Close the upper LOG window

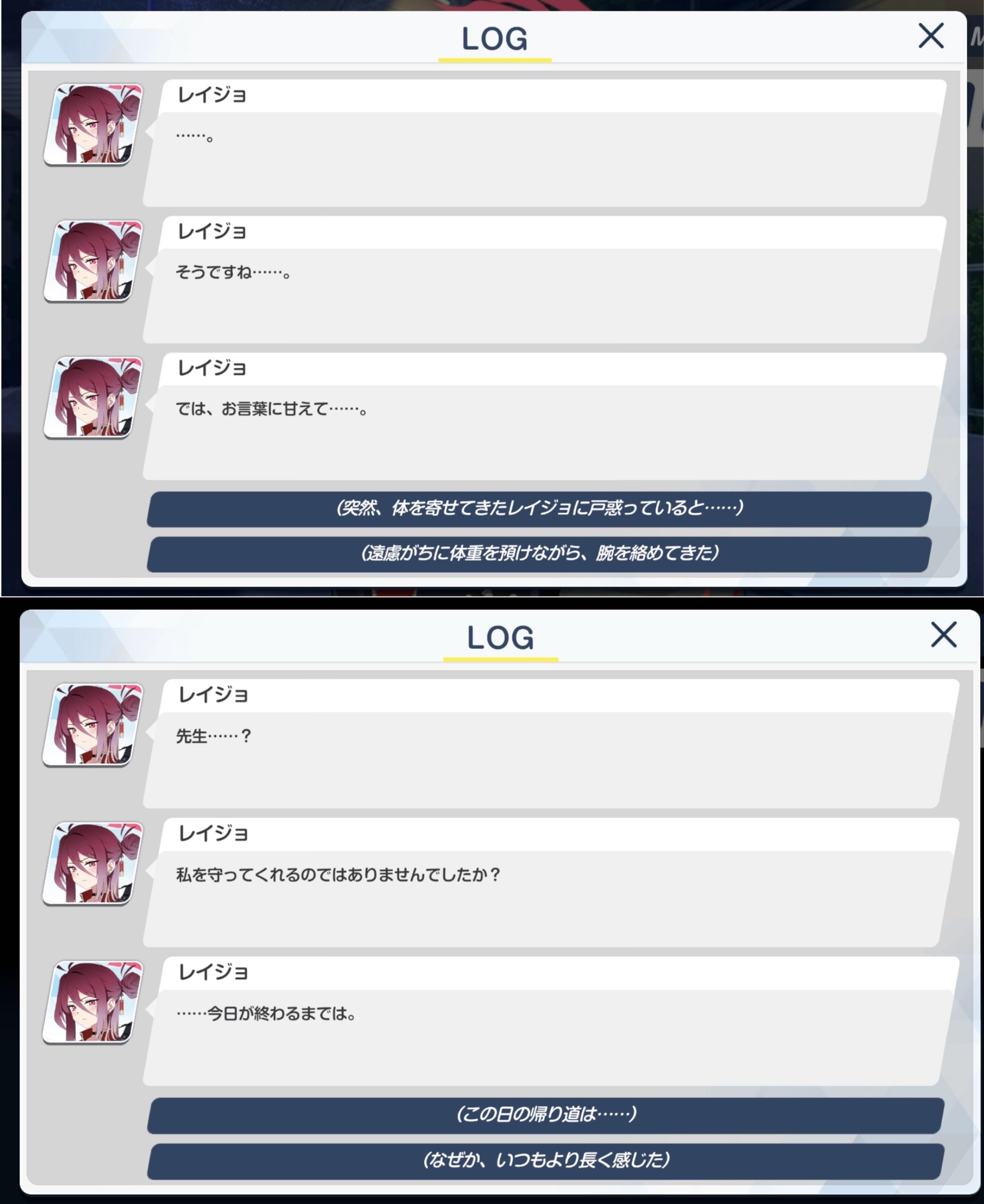pos(930,36)
